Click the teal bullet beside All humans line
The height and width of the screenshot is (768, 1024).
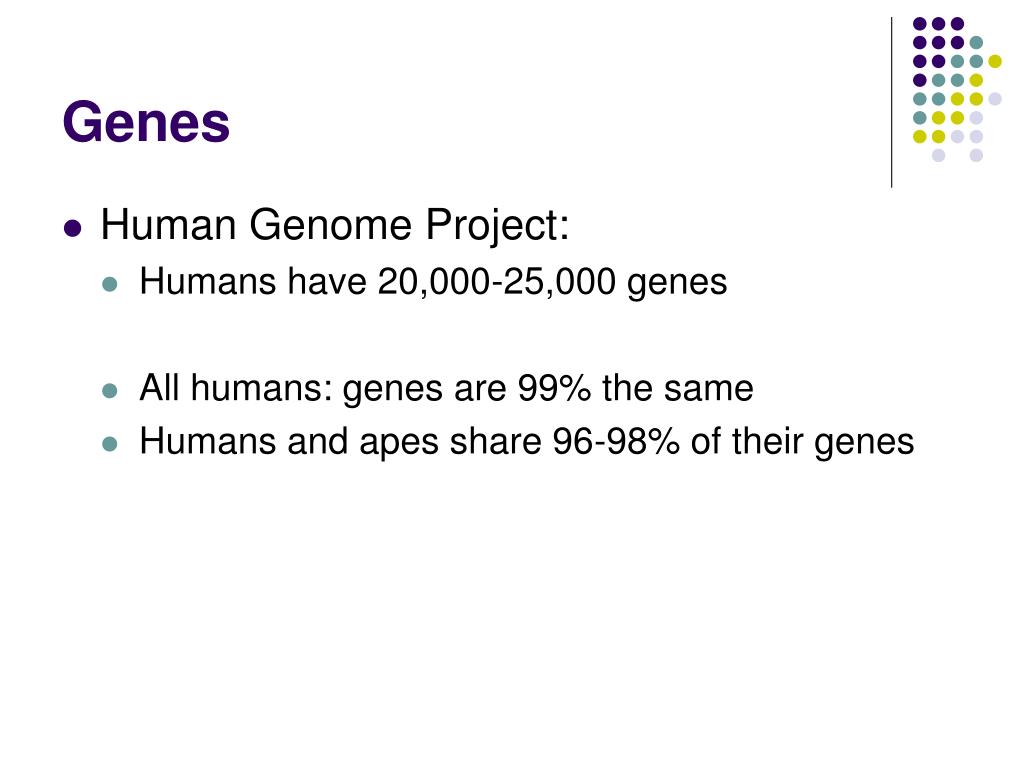point(110,391)
